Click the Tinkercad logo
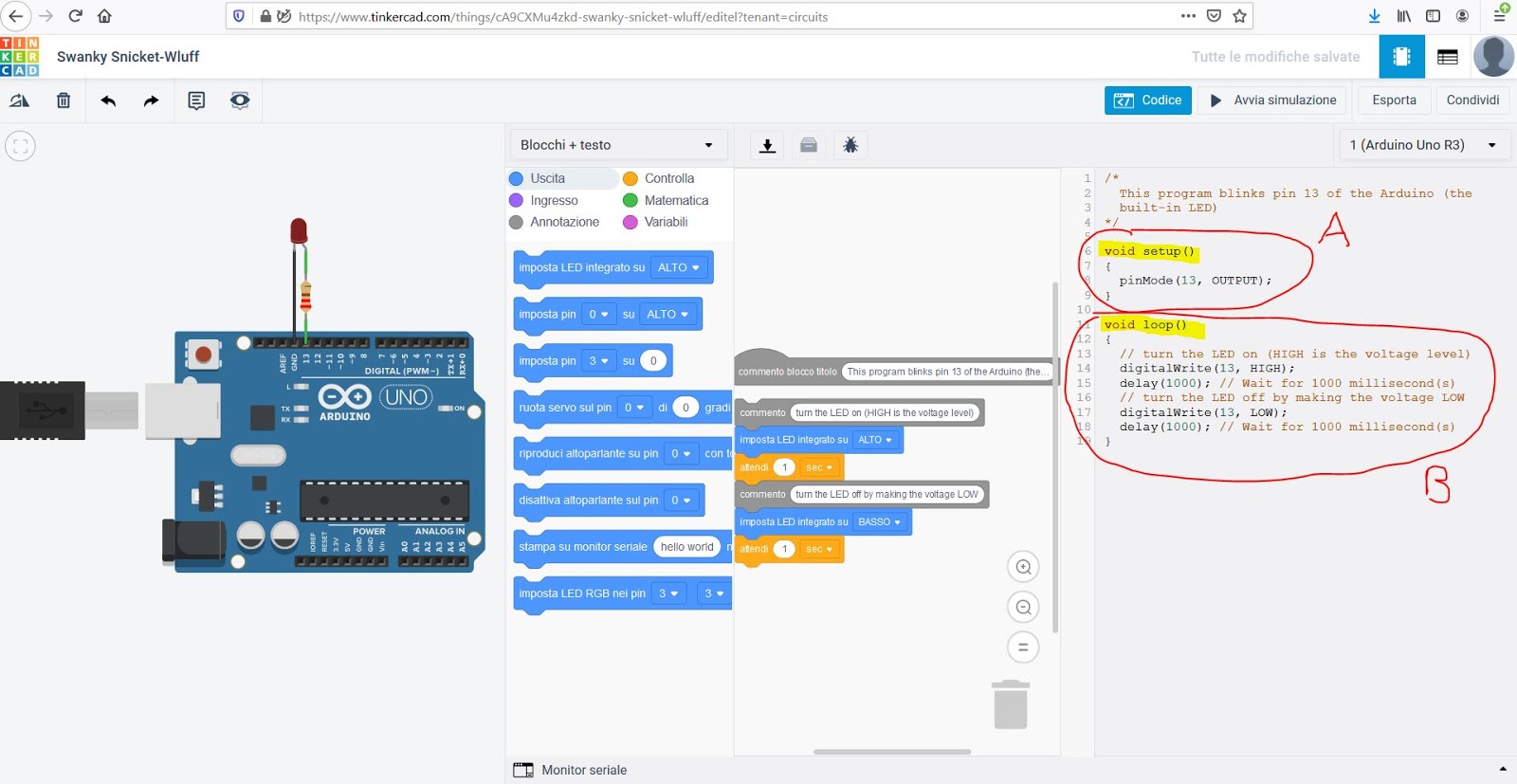 click(20, 57)
